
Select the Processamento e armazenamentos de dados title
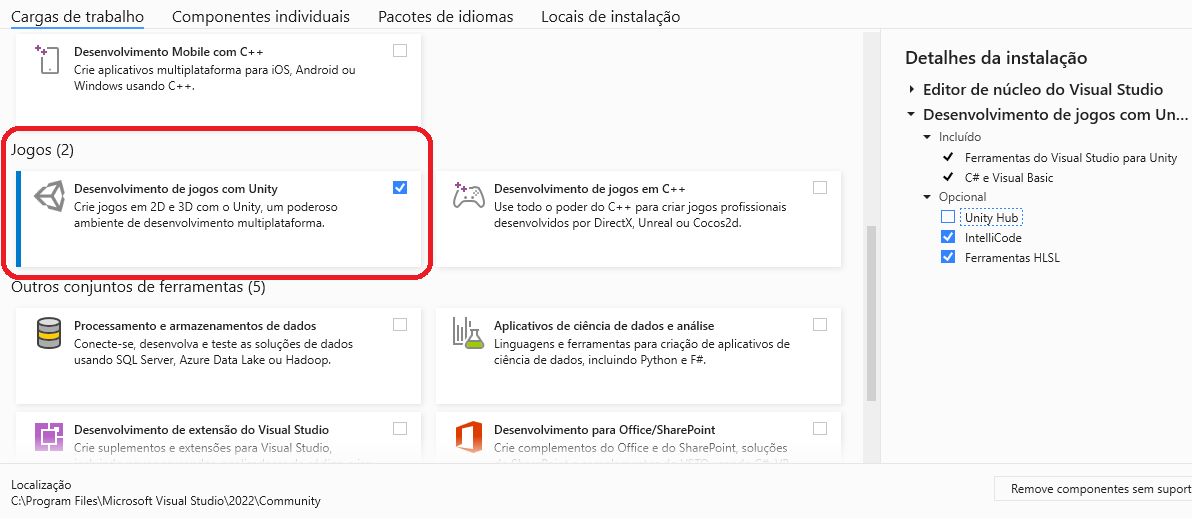[x=195, y=326]
